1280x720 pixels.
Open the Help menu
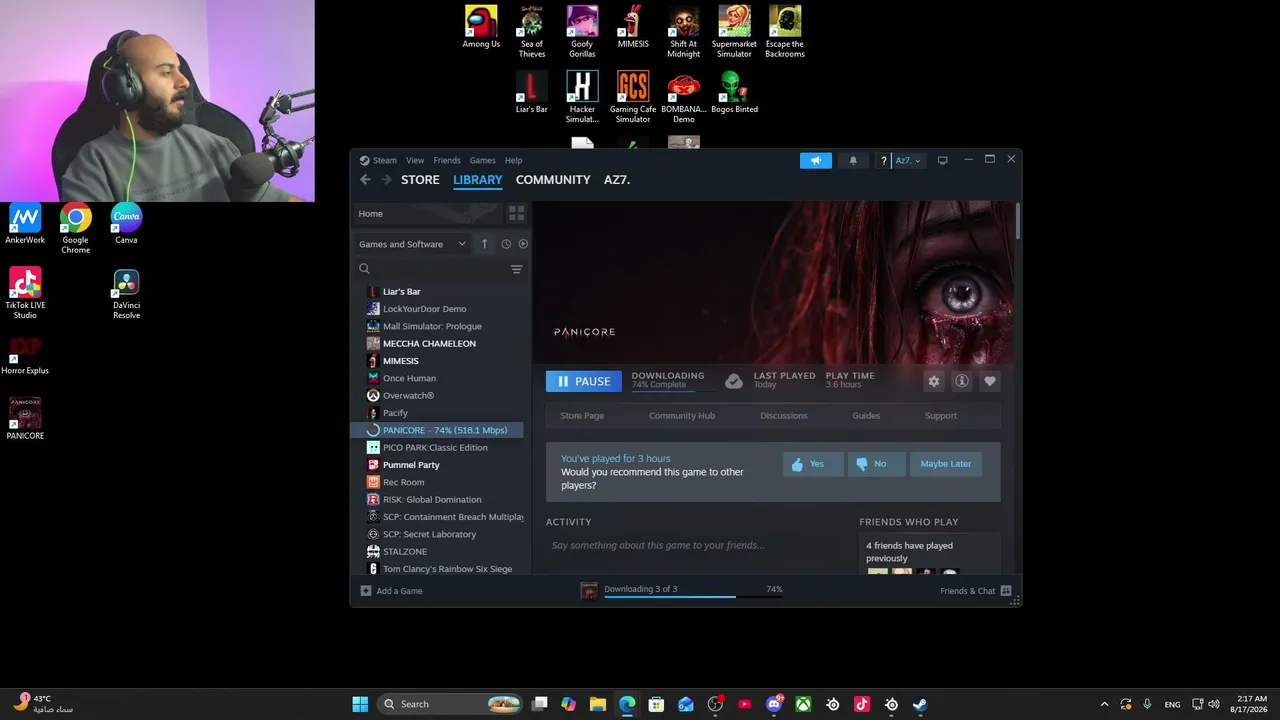coord(513,160)
